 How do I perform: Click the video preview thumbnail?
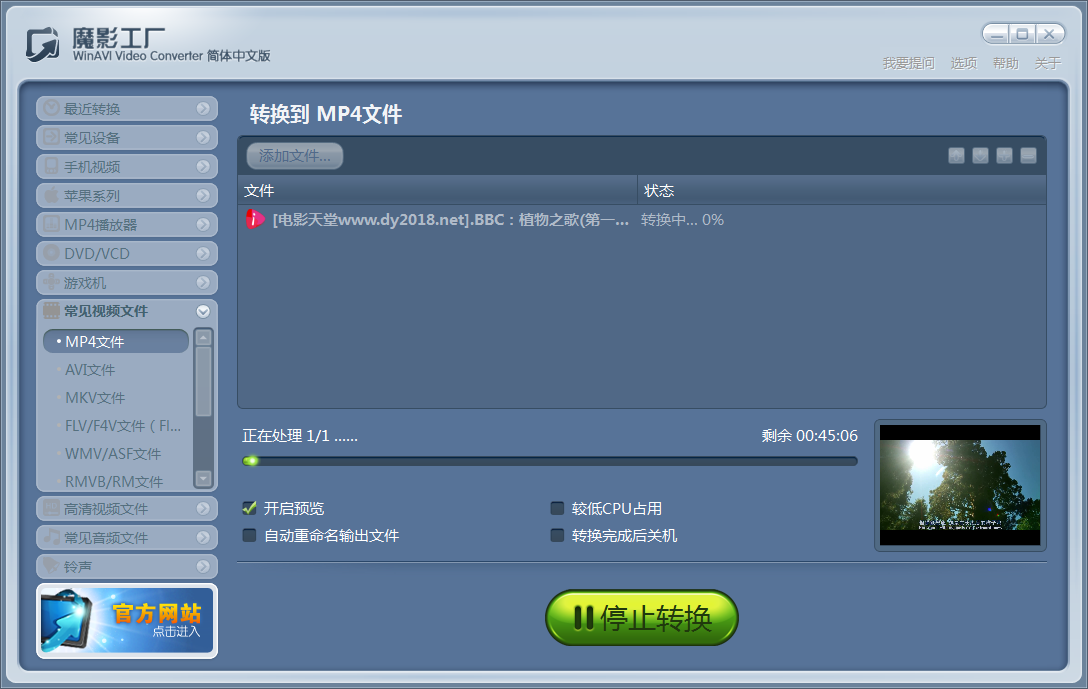pyautogui.click(x=960, y=485)
